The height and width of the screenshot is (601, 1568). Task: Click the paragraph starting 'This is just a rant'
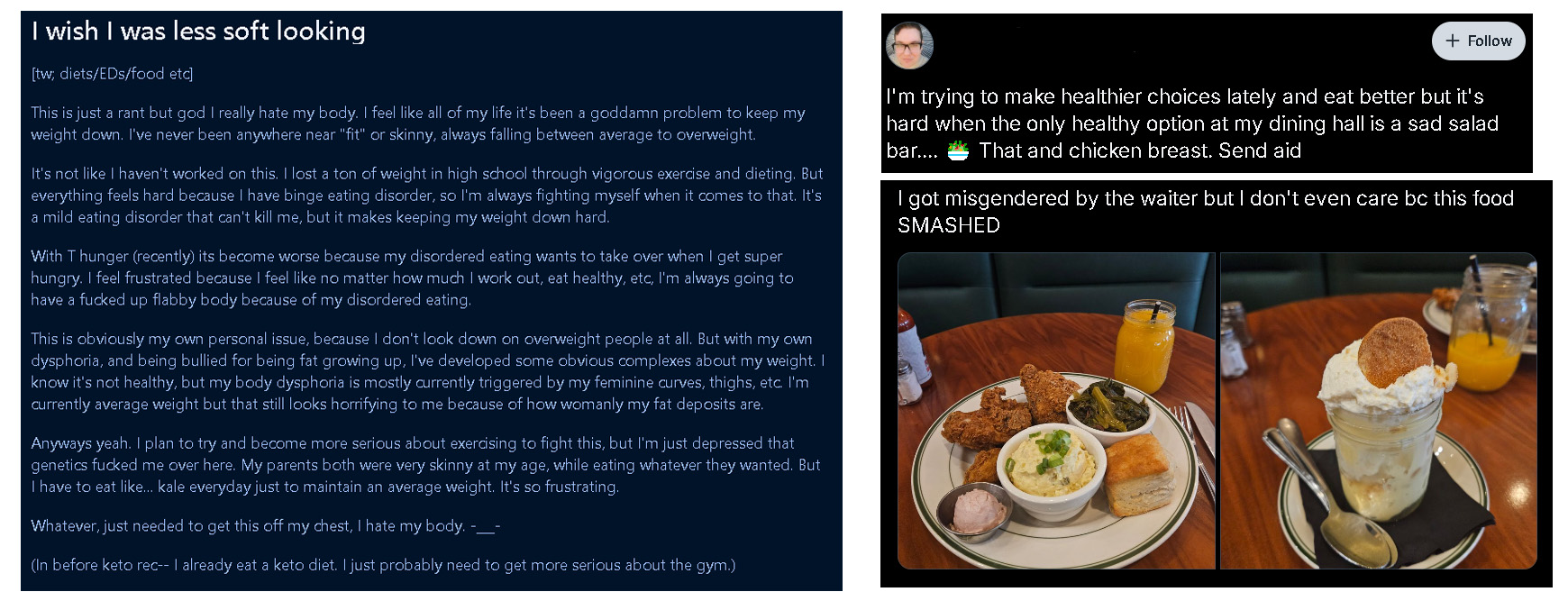418,123
